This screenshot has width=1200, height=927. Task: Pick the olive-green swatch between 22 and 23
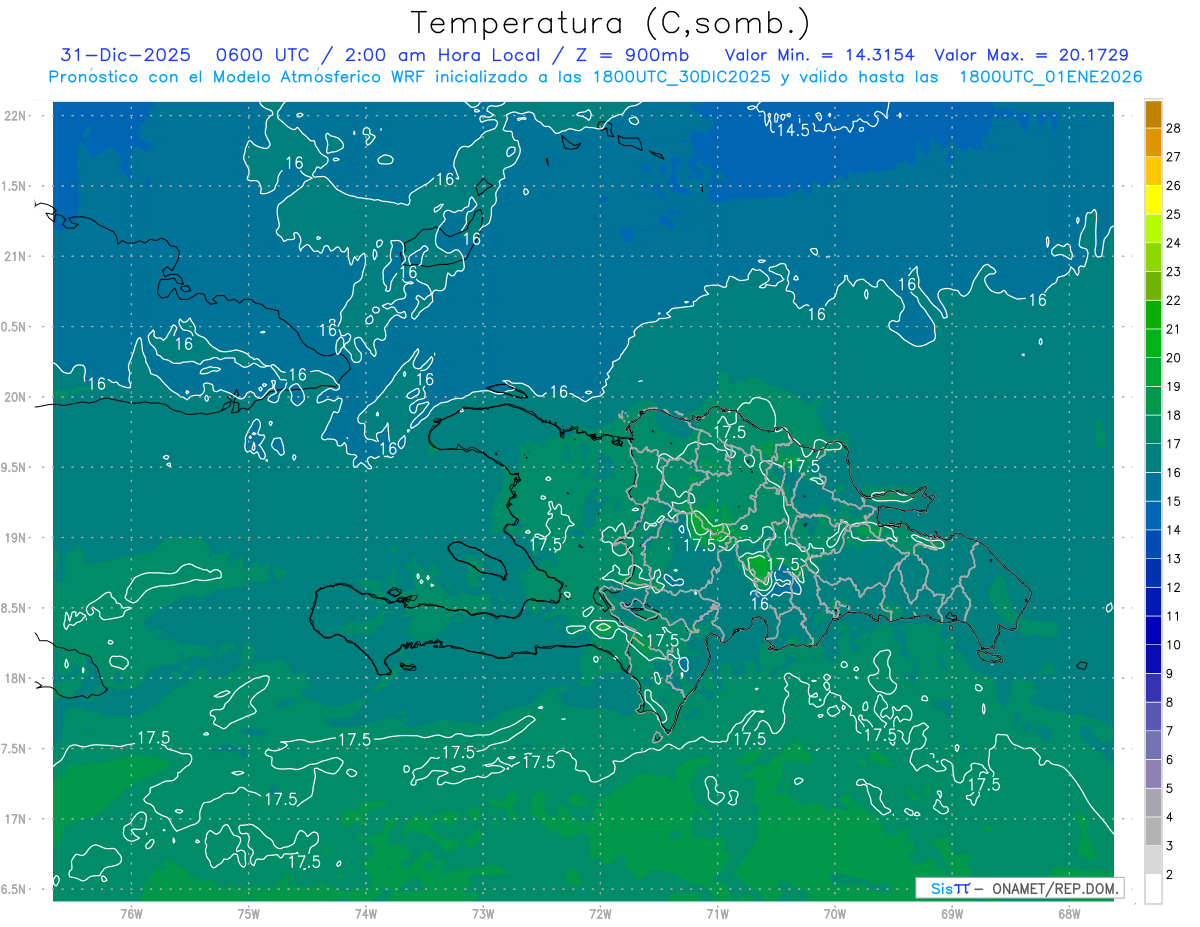[1153, 286]
